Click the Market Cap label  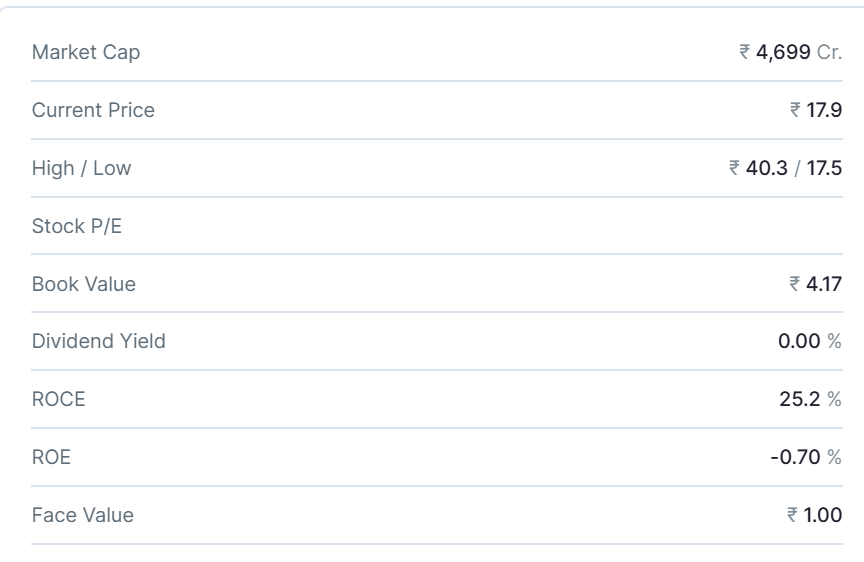tap(86, 53)
